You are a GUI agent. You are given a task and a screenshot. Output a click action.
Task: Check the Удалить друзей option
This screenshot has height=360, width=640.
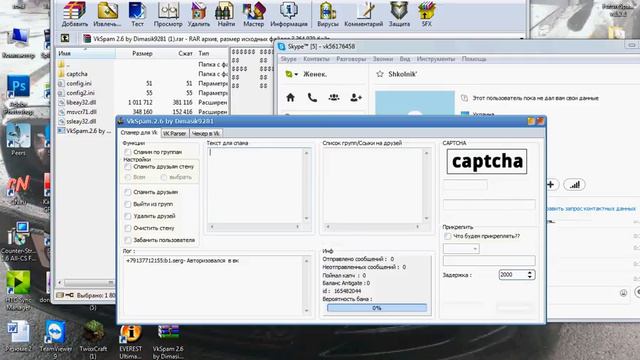coord(128,216)
